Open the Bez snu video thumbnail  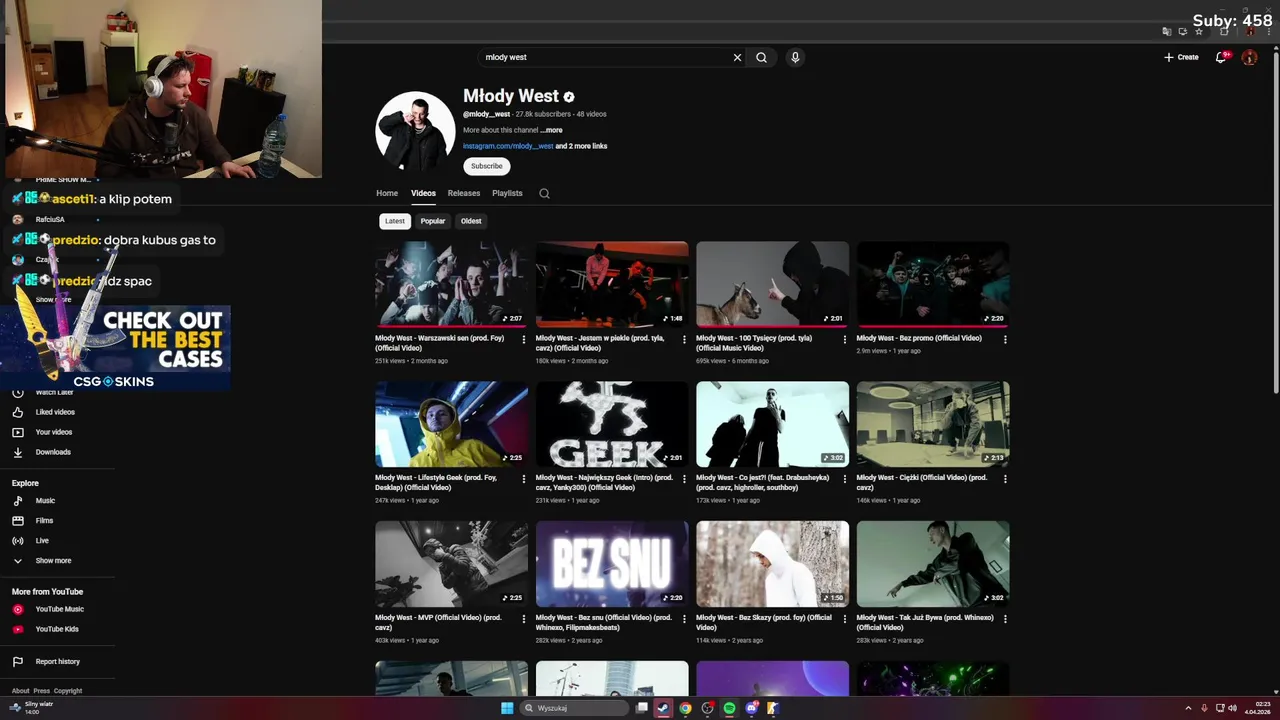(x=612, y=564)
